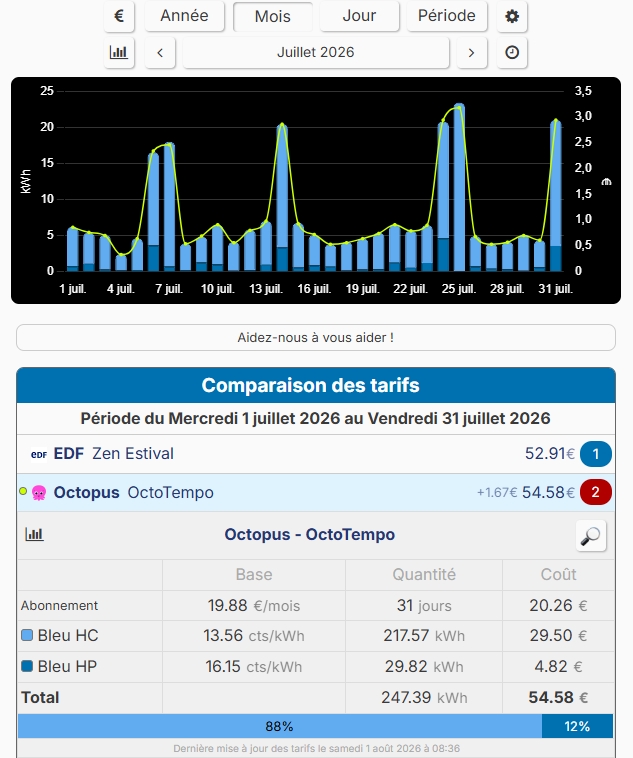
Task: Open the OctoTempo details magnifier icon
Action: [591, 536]
